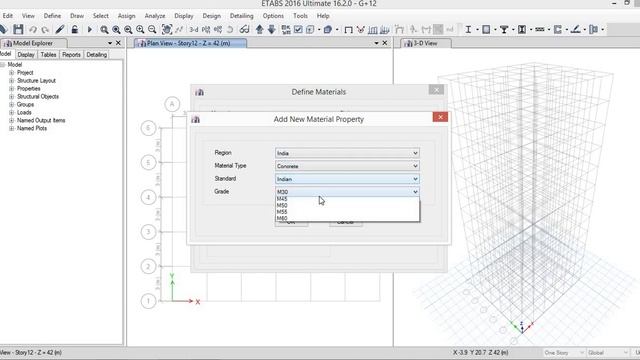Toggle the Perspective glasses icon
The image size is (640, 360).
[244, 29]
